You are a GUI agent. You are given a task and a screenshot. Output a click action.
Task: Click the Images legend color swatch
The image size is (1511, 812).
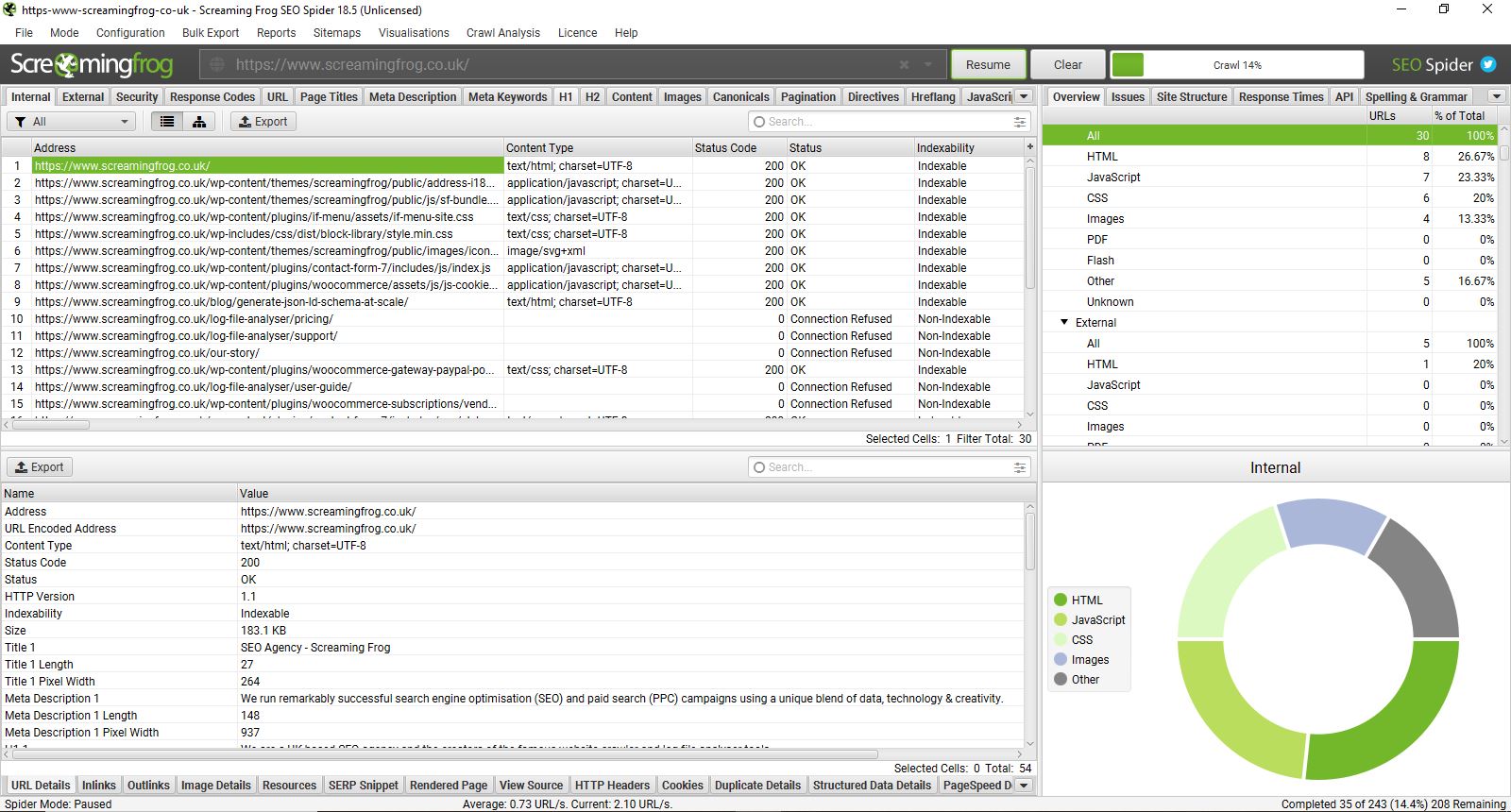click(x=1061, y=659)
